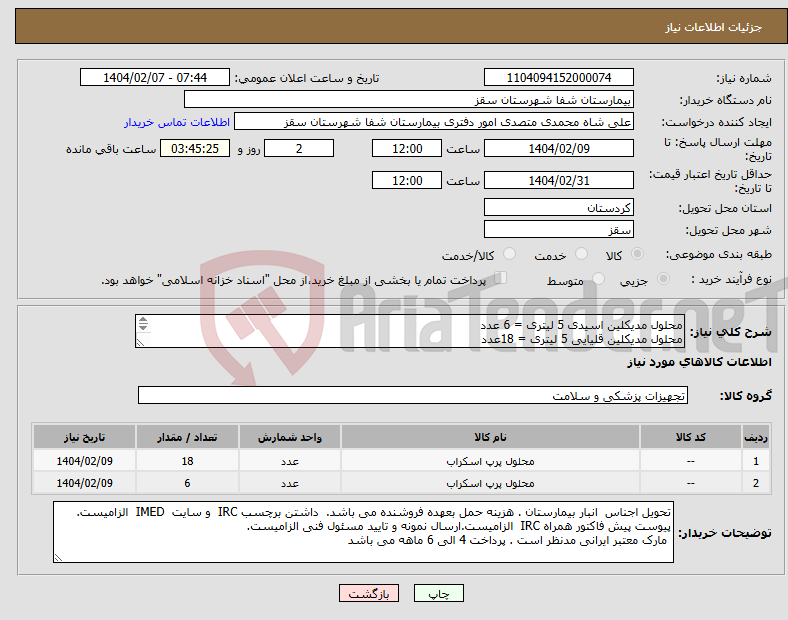Select the کالا radio button
This screenshot has width=788, height=620.
pyautogui.click(x=637, y=254)
